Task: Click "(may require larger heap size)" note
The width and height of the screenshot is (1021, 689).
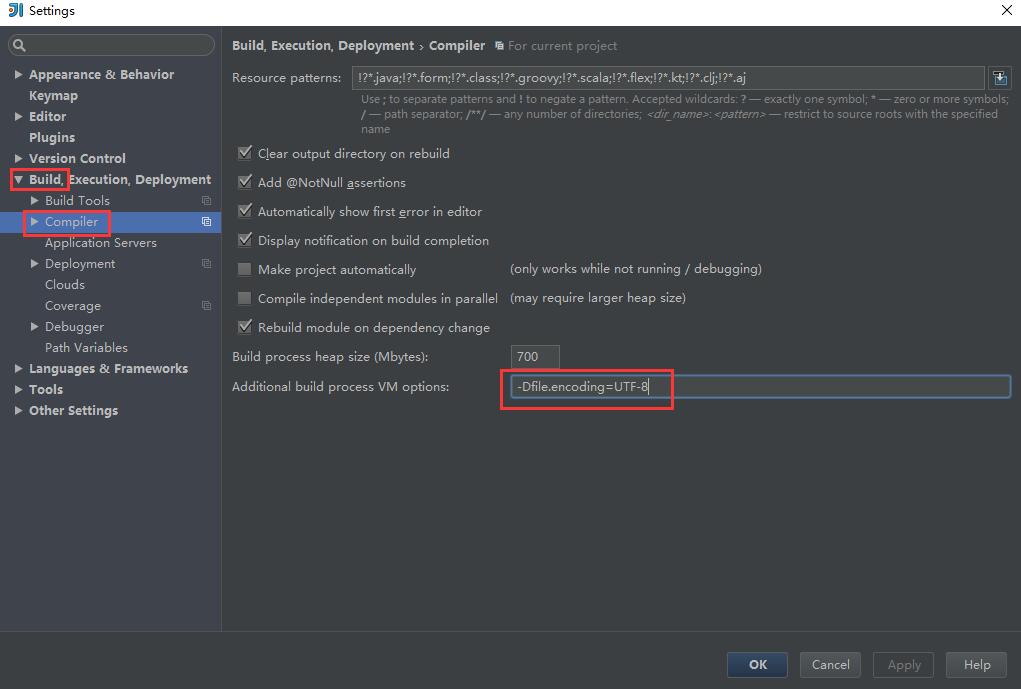Action: point(598,298)
